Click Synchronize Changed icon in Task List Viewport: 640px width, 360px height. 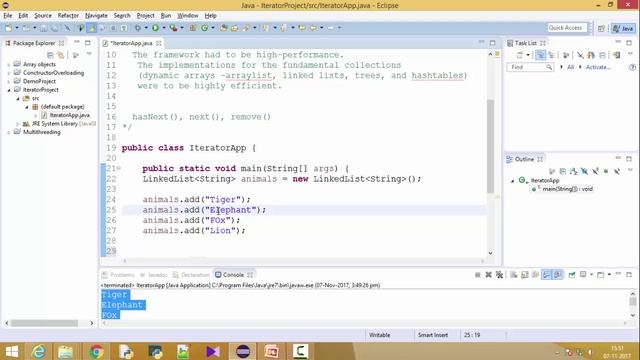(x=617, y=55)
